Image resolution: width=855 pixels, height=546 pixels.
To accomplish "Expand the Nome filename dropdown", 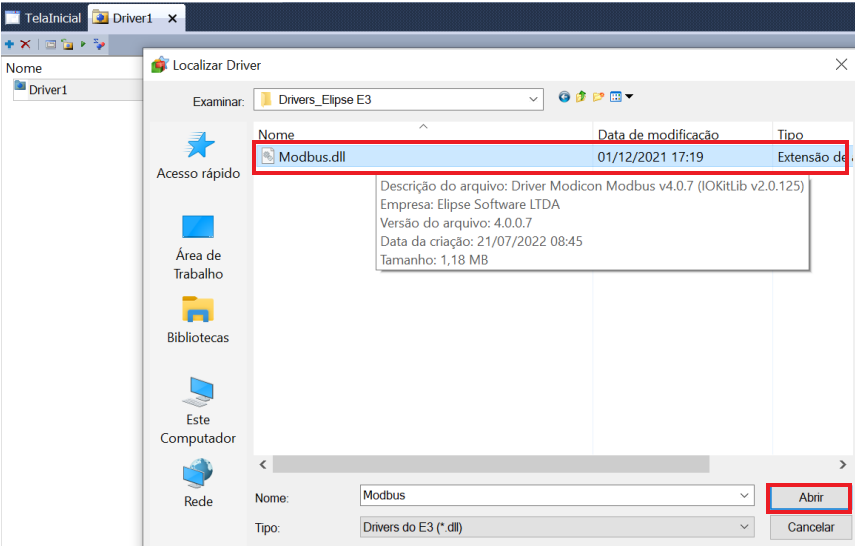I will [744, 495].
